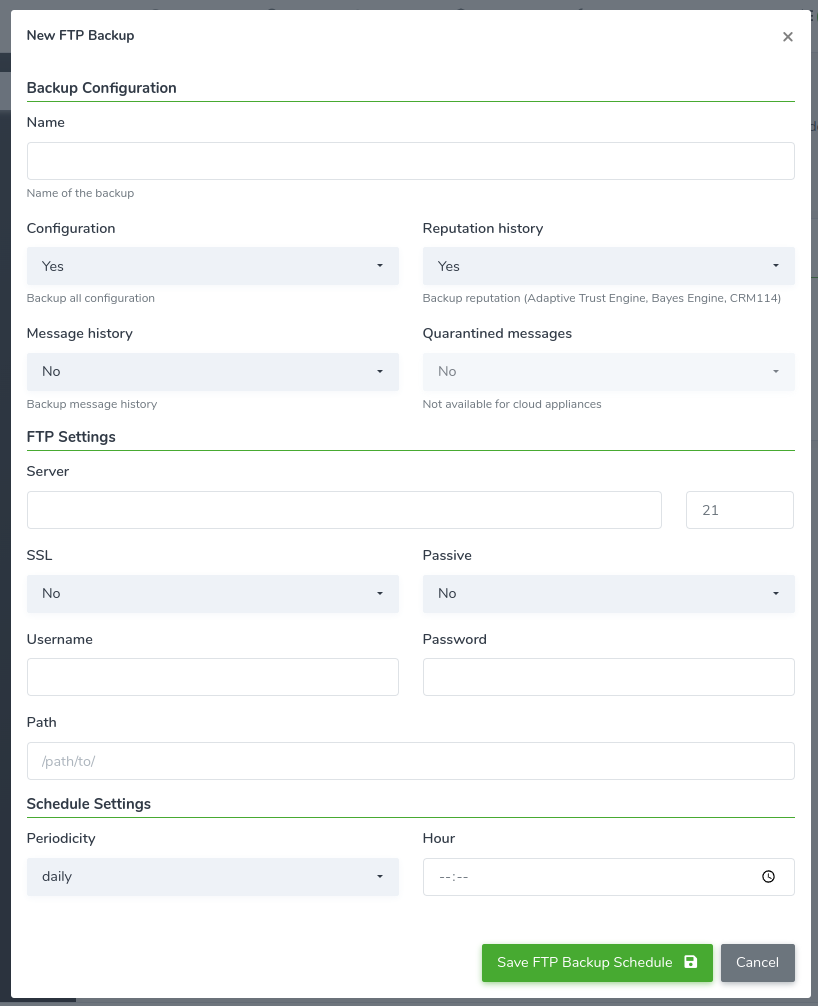Cancel the new FTP backup
Viewport: 818px width, 1006px height.
pyautogui.click(x=758, y=962)
